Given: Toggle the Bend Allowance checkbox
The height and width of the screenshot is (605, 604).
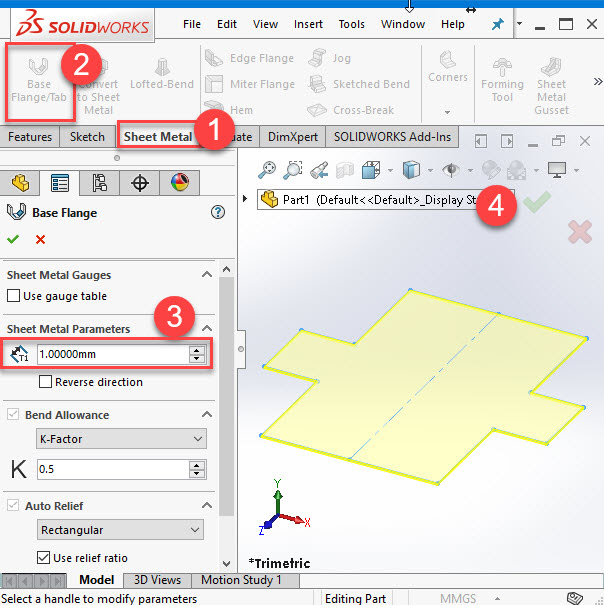Looking at the screenshot, I should point(13,414).
